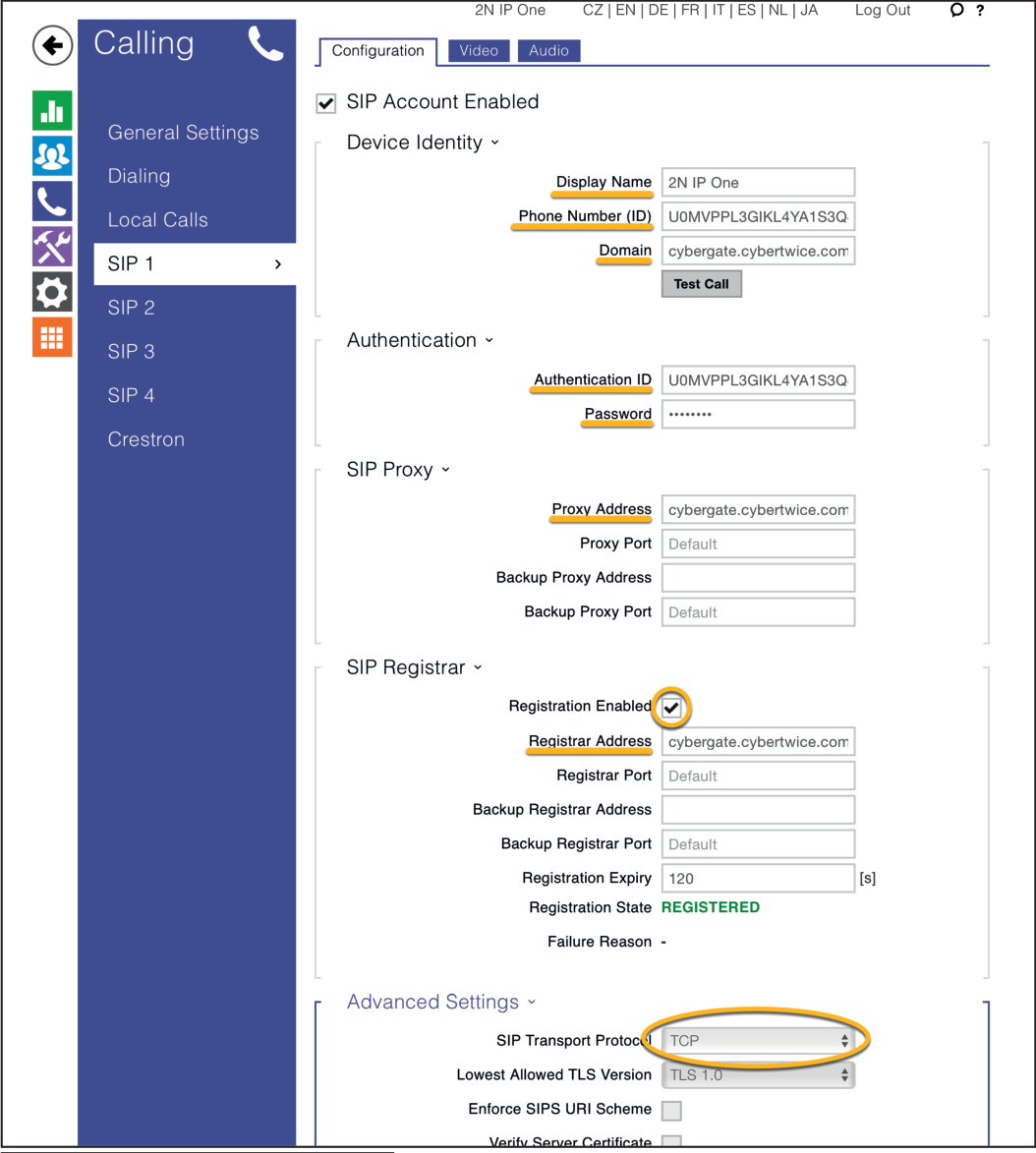The width and height of the screenshot is (1036, 1153).
Task: Click the Log Out link
Action: [x=882, y=10]
